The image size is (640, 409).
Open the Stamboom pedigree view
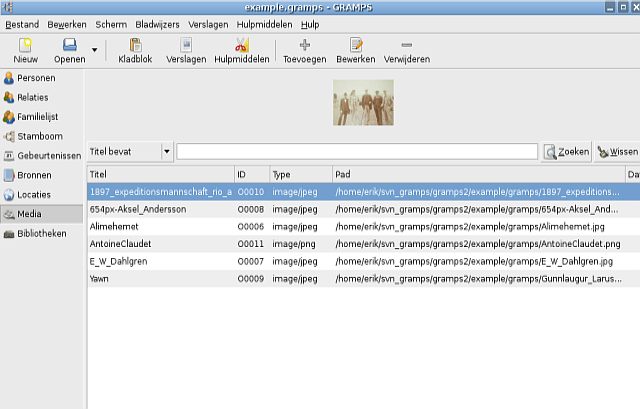tap(39, 136)
